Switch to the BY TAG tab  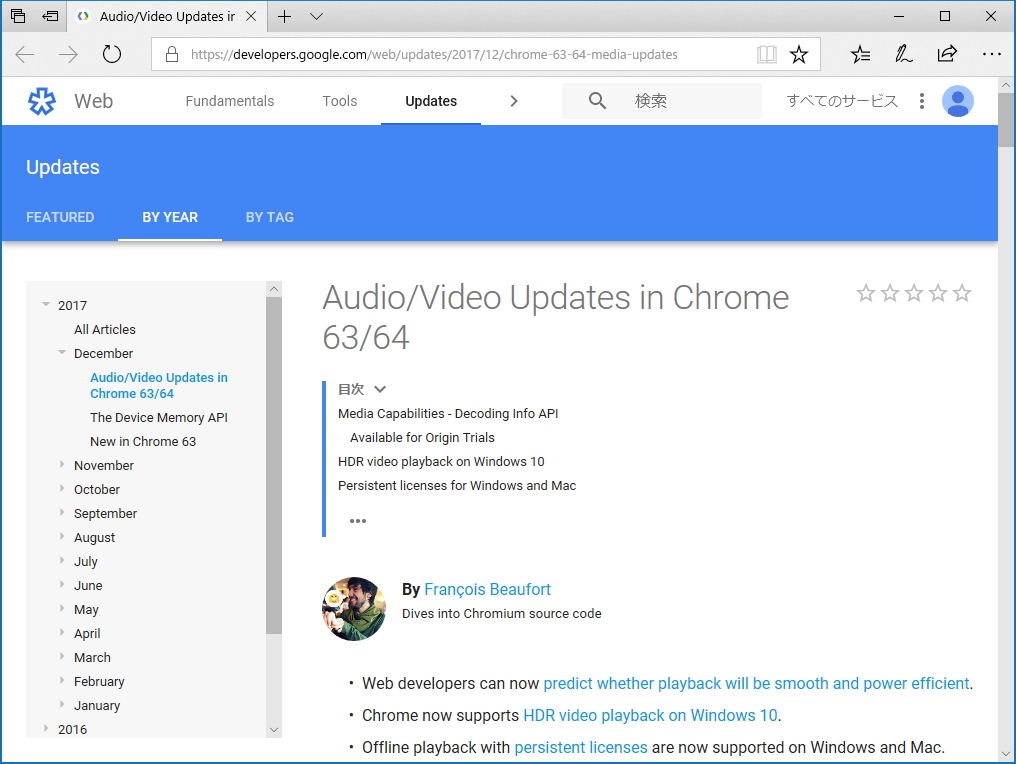(269, 217)
